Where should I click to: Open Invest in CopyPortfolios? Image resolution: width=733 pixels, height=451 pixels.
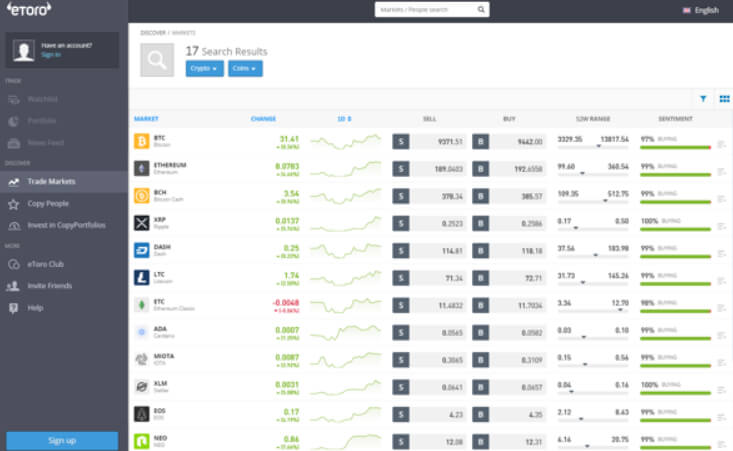[64, 225]
